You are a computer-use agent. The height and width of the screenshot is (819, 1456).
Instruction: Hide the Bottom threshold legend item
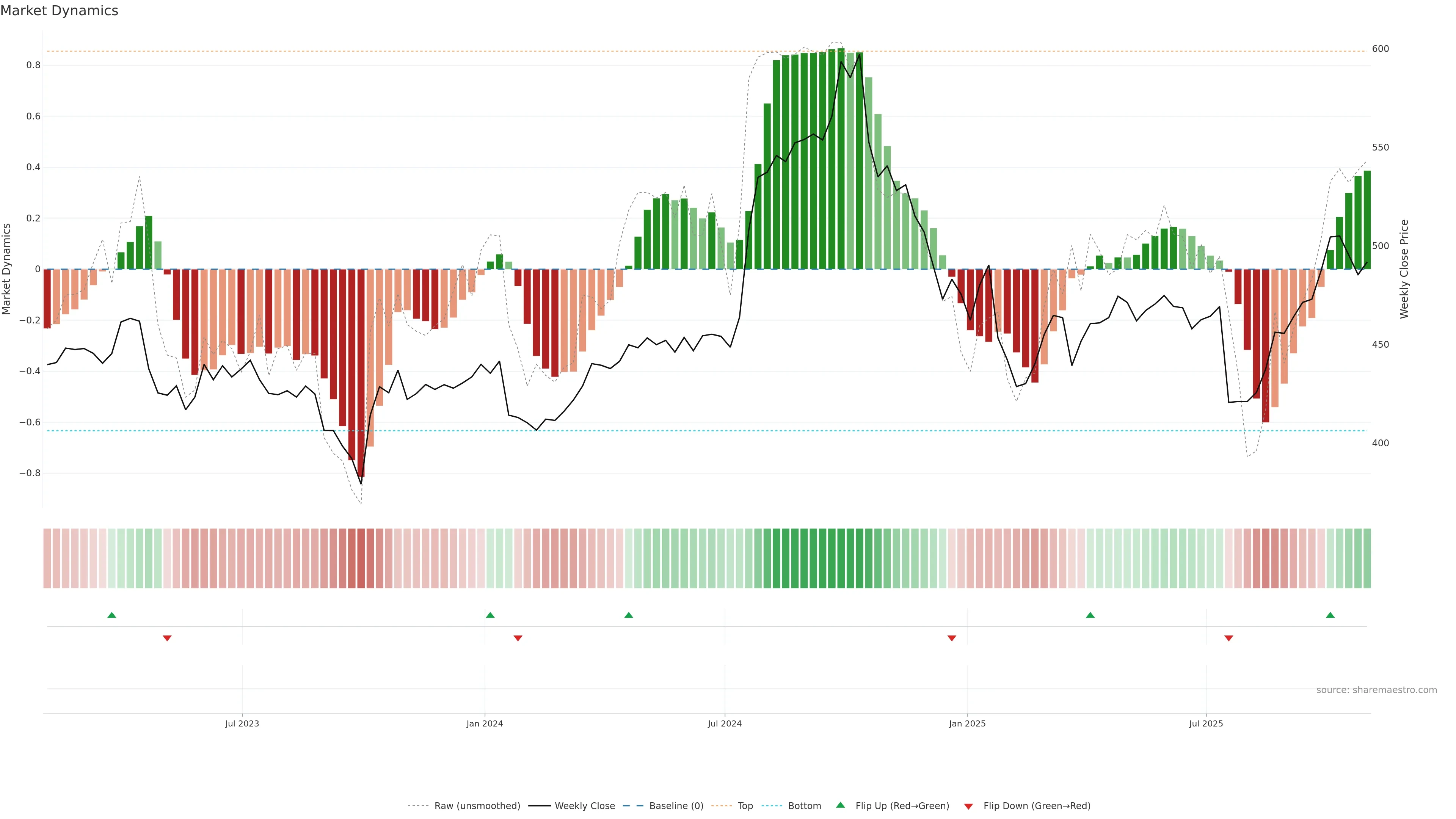tap(804, 806)
